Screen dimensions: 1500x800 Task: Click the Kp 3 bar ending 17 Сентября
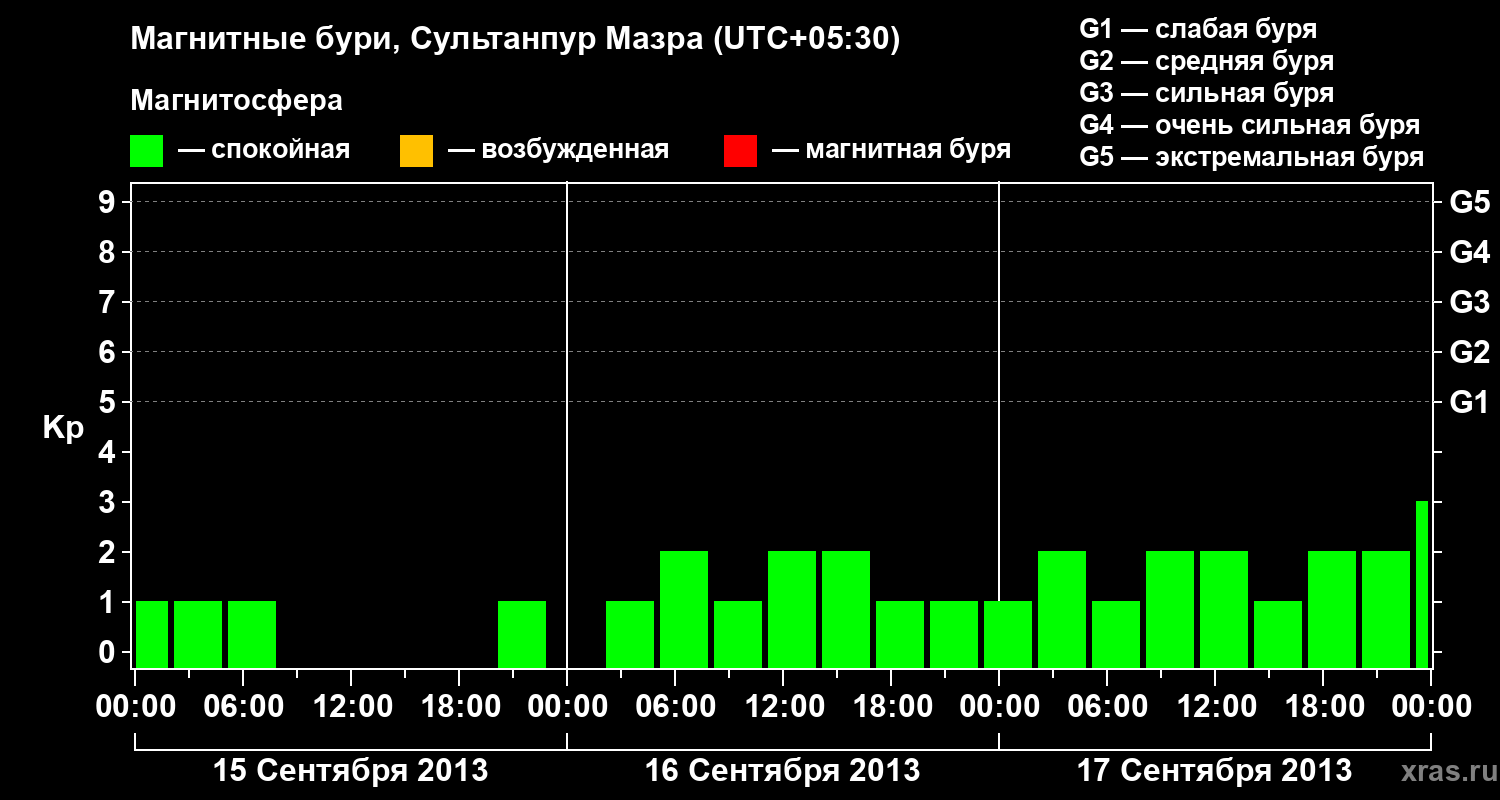[1422, 584]
